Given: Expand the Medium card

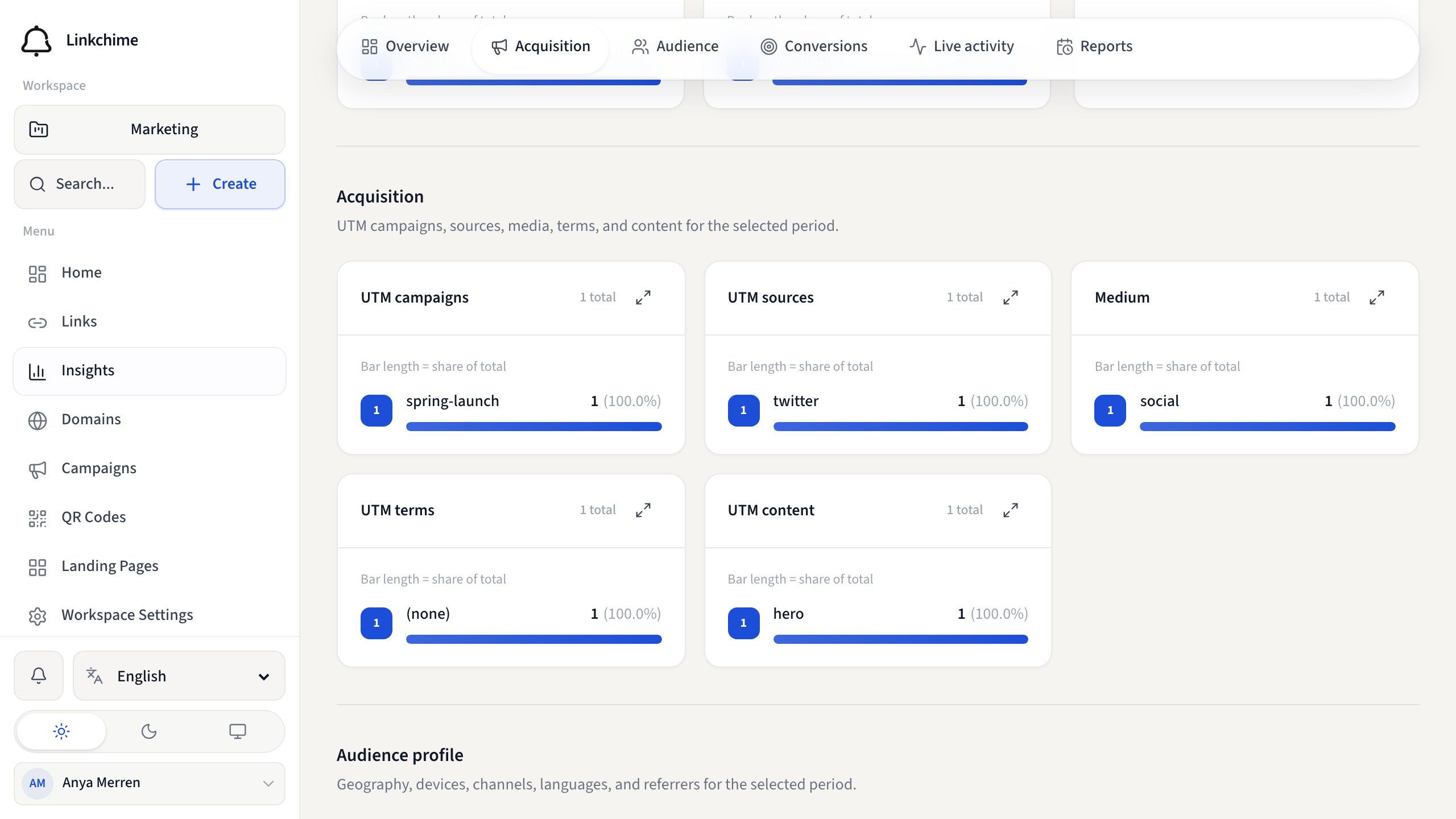Looking at the screenshot, I should [x=1377, y=298].
